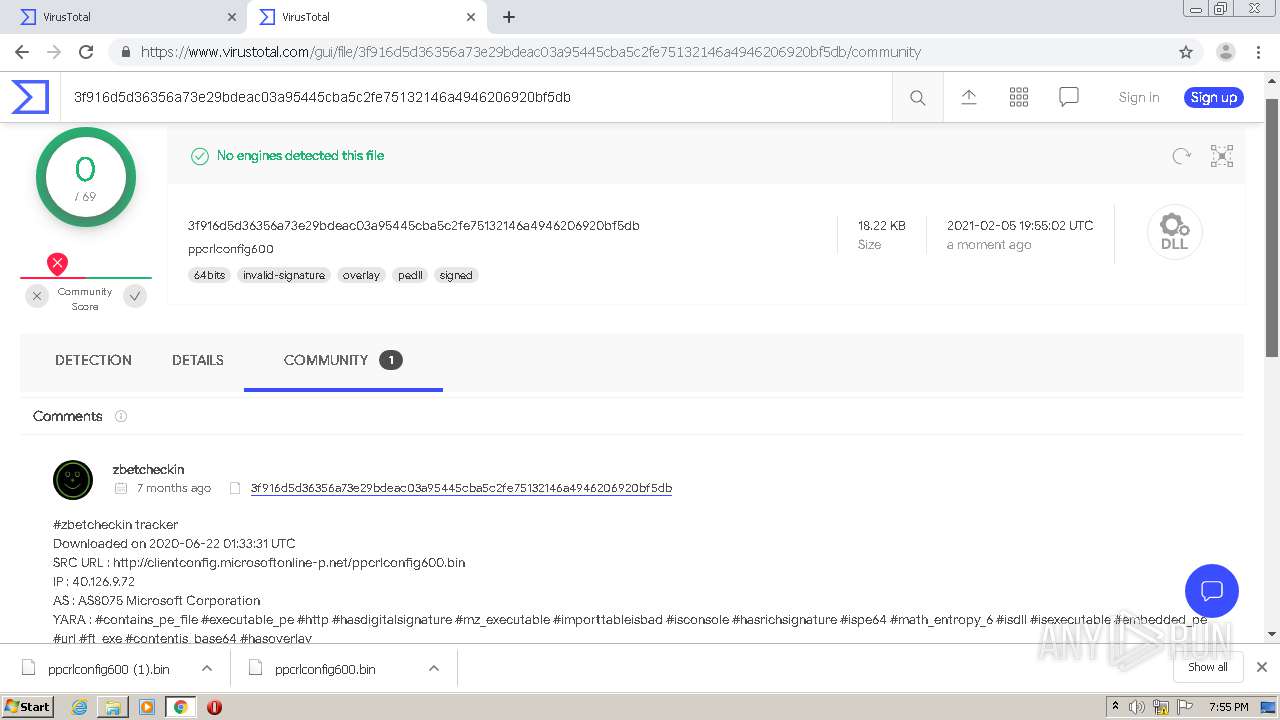Reload the page in Chrome
This screenshot has height=720, width=1280.
coord(86,52)
